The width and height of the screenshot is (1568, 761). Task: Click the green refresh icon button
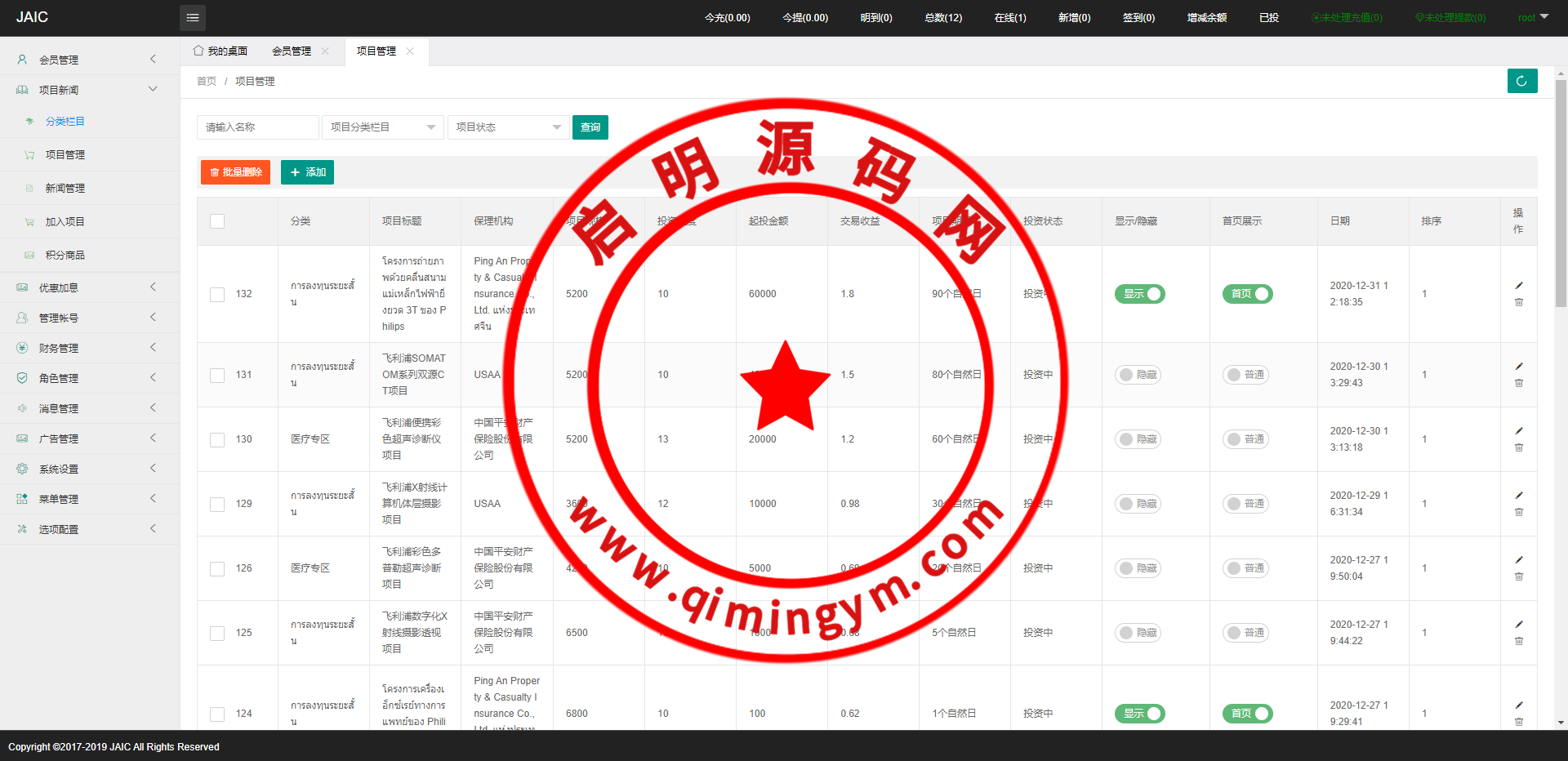click(x=1521, y=81)
